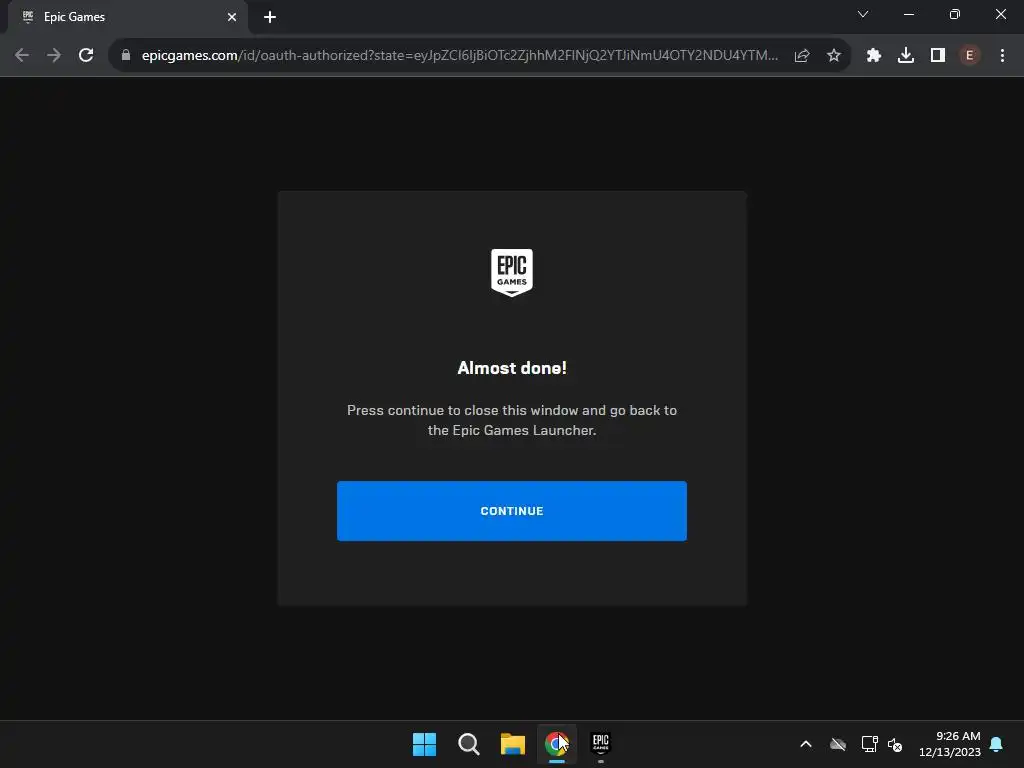This screenshot has width=1024, height=768.
Task: Open the profile E avatar menu
Action: point(970,56)
